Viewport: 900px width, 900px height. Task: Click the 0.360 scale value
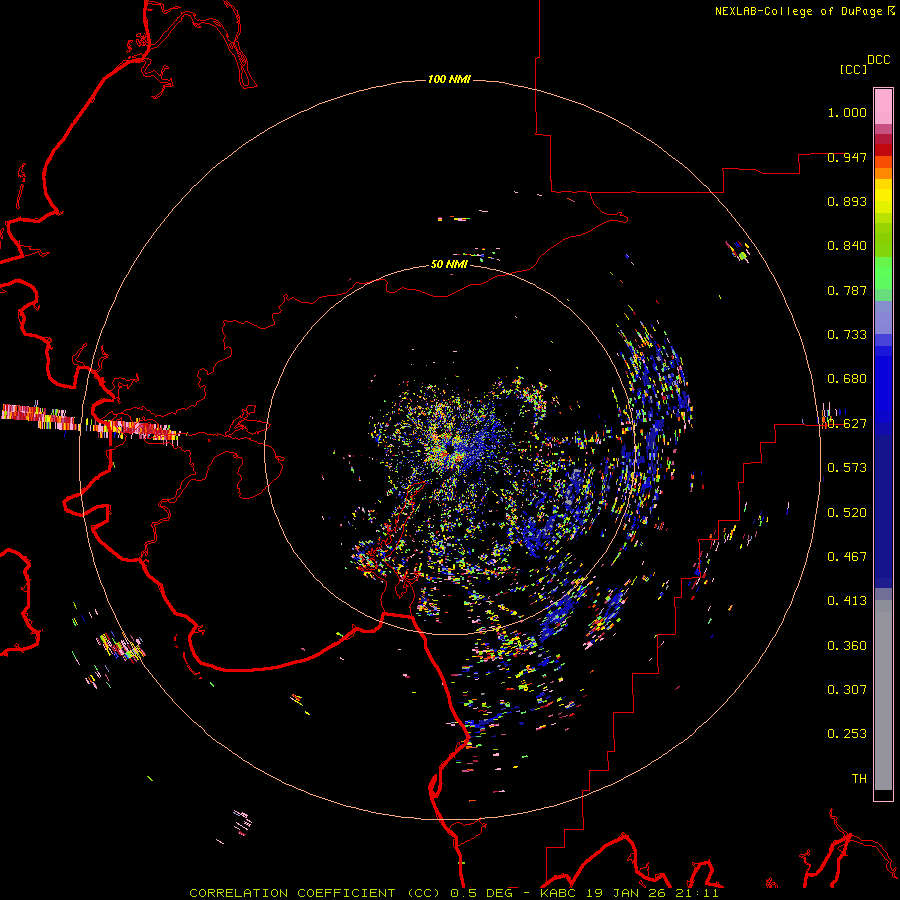point(847,646)
